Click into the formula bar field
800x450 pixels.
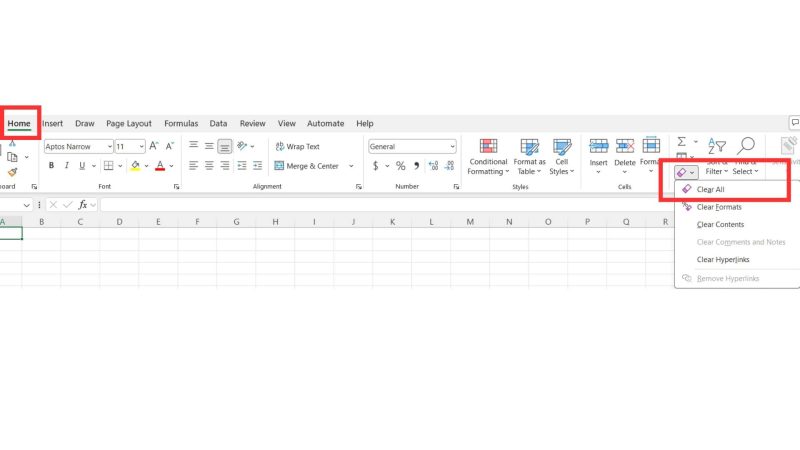coord(449,205)
